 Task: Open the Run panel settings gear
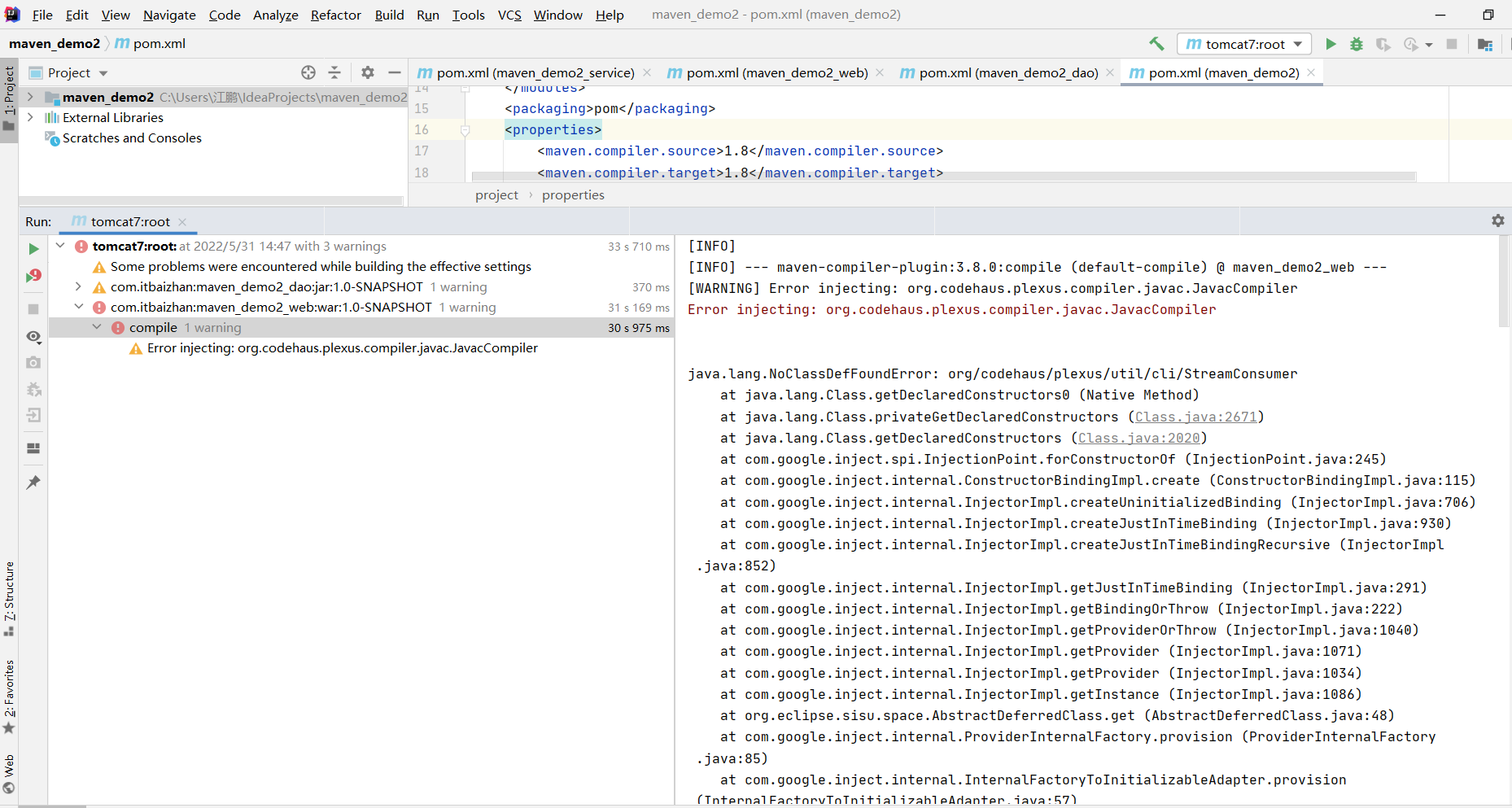point(1498,221)
